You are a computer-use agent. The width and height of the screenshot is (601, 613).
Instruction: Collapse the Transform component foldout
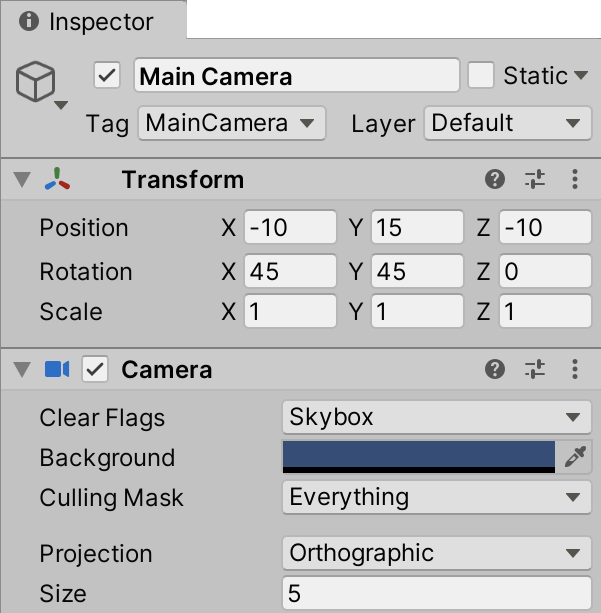(22, 181)
